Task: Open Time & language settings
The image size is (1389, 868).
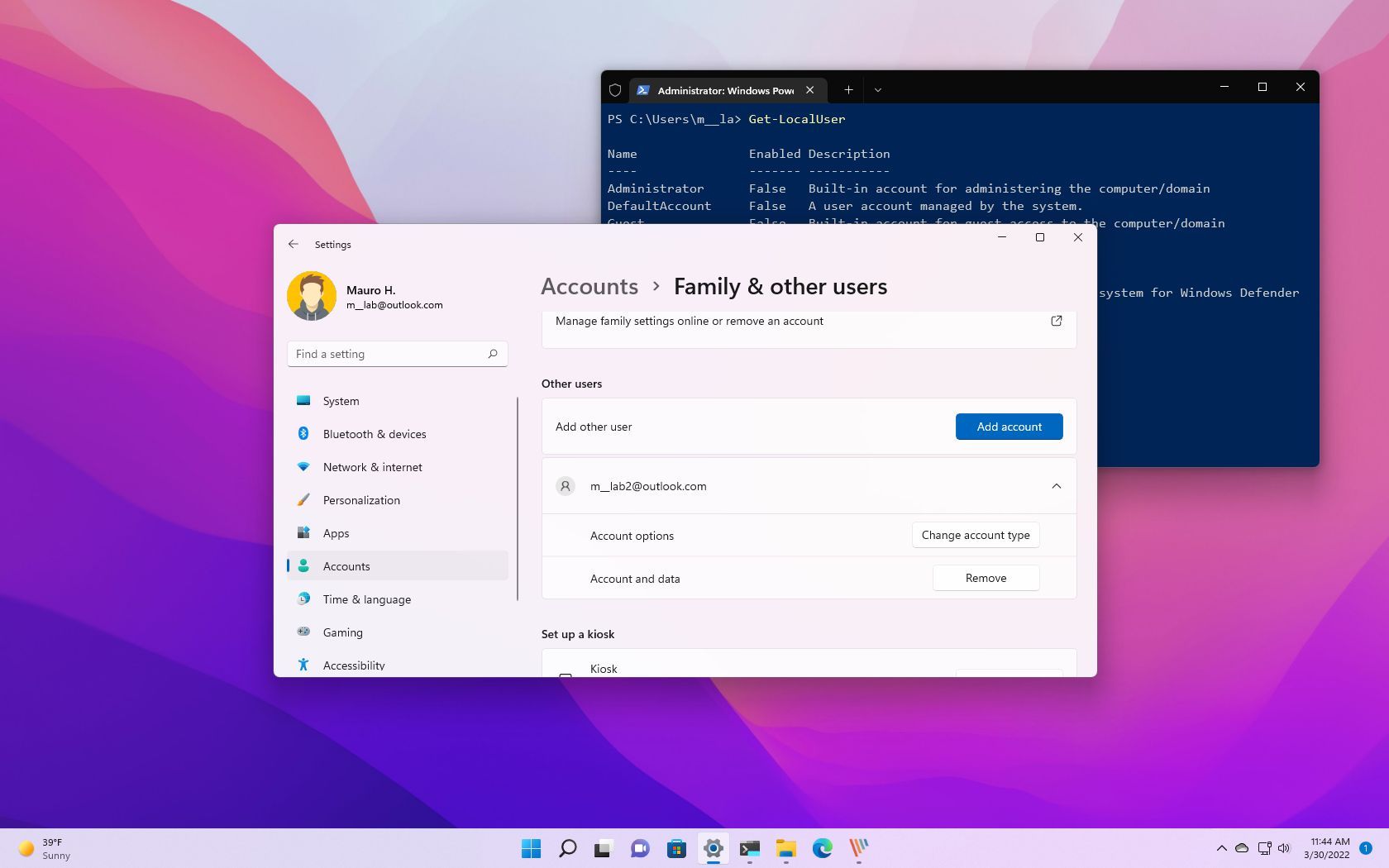Action: point(366,599)
